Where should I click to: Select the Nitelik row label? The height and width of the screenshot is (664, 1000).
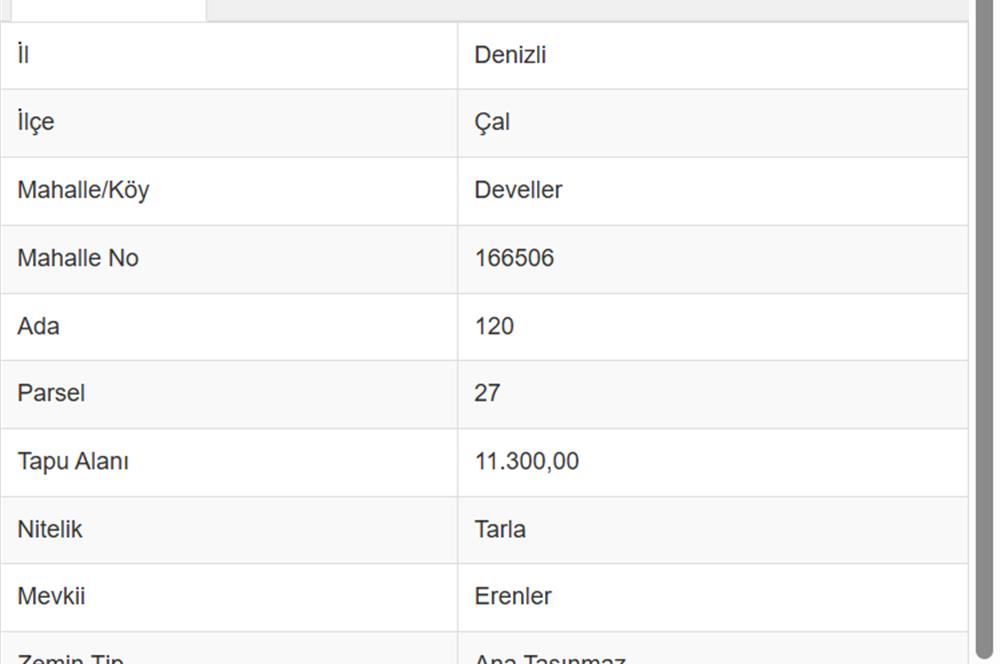click(x=50, y=529)
